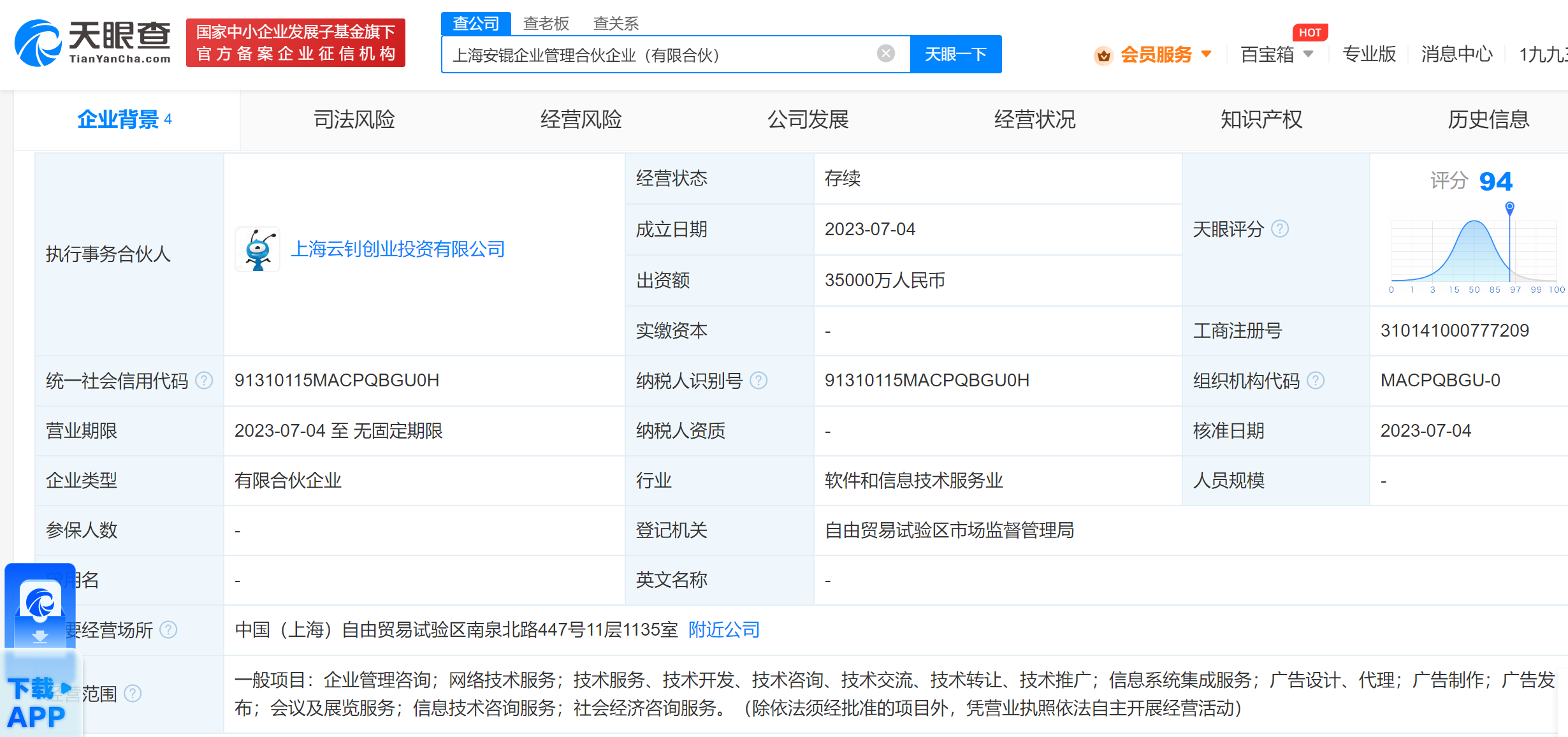Screen dimensions: 1568x737
Task: Open help icon beside 纳税人识别号
Action: [759, 381]
